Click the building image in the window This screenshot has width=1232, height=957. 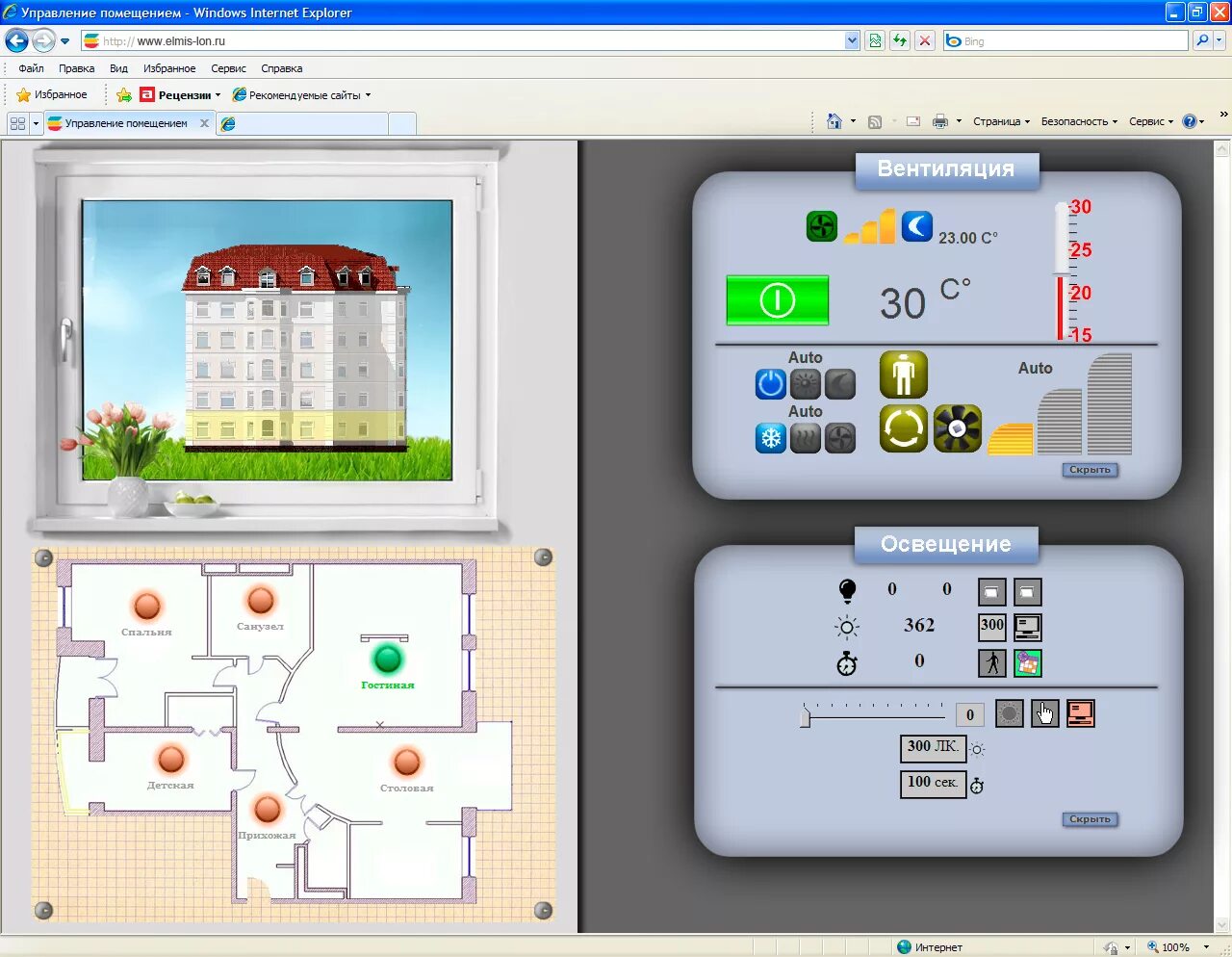click(x=295, y=349)
